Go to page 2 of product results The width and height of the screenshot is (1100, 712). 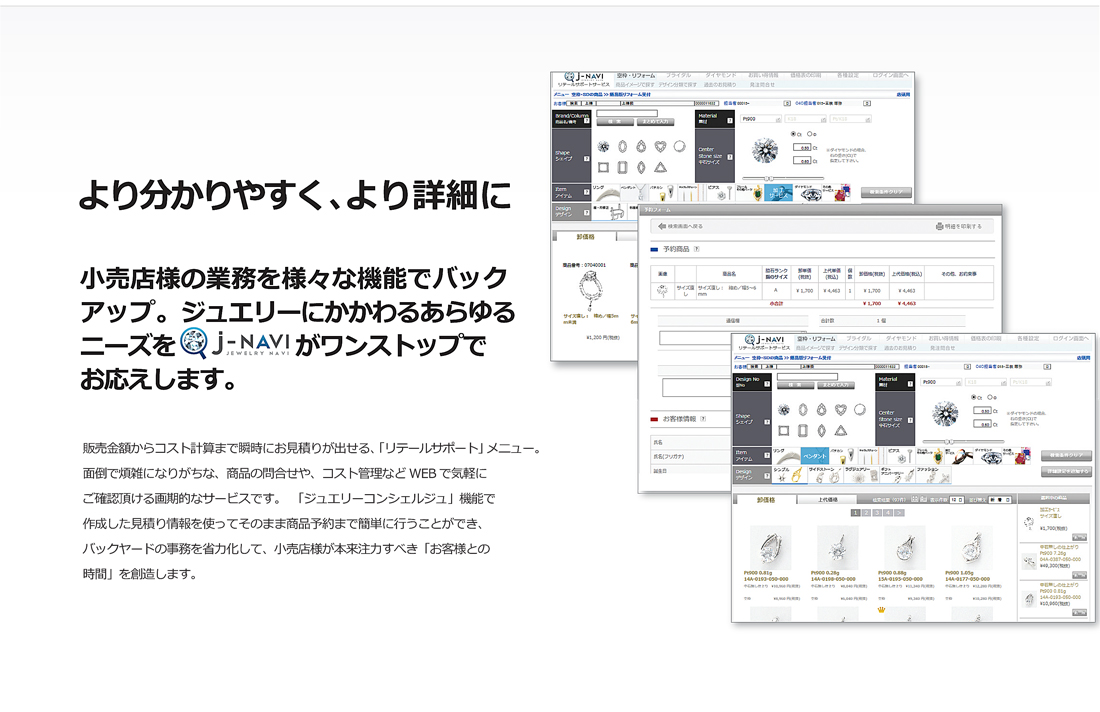point(866,513)
